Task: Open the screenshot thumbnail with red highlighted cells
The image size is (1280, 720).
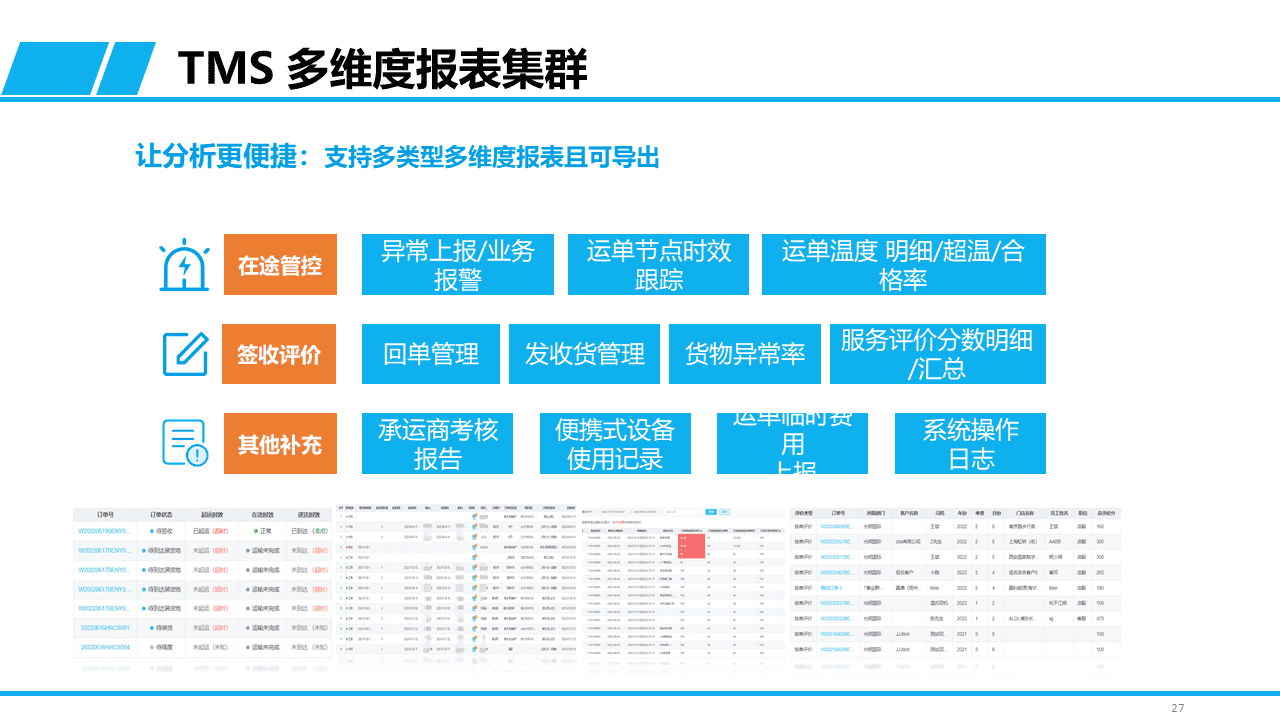Action: point(684,583)
